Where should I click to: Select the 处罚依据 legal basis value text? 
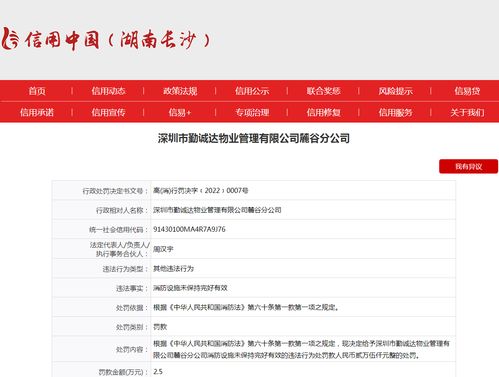[246, 307]
